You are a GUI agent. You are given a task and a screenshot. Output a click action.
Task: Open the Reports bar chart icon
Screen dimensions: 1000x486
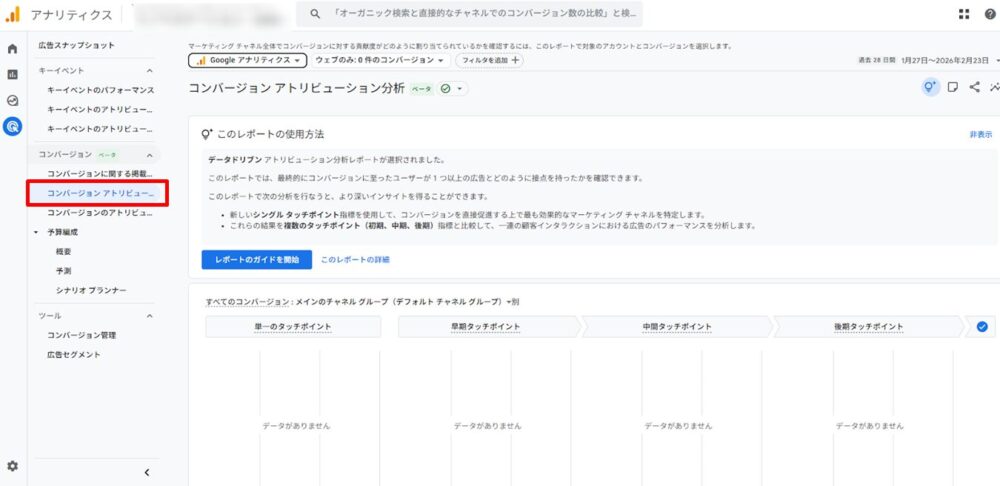pos(12,74)
